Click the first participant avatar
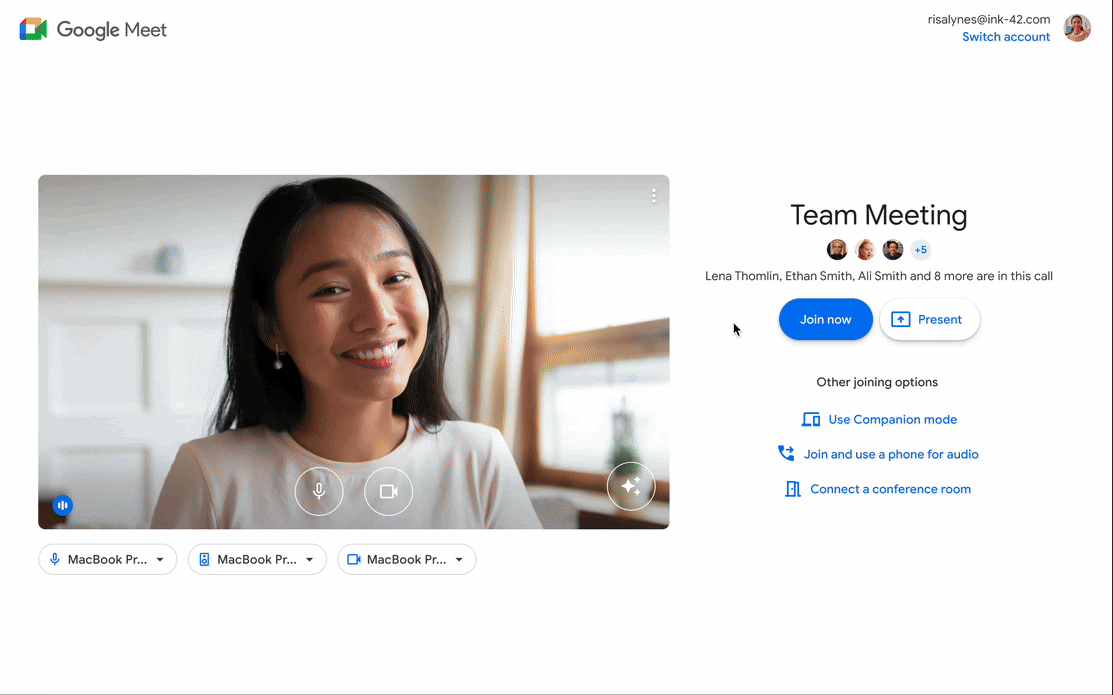This screenshot has width=1113, height=695. 837,250
